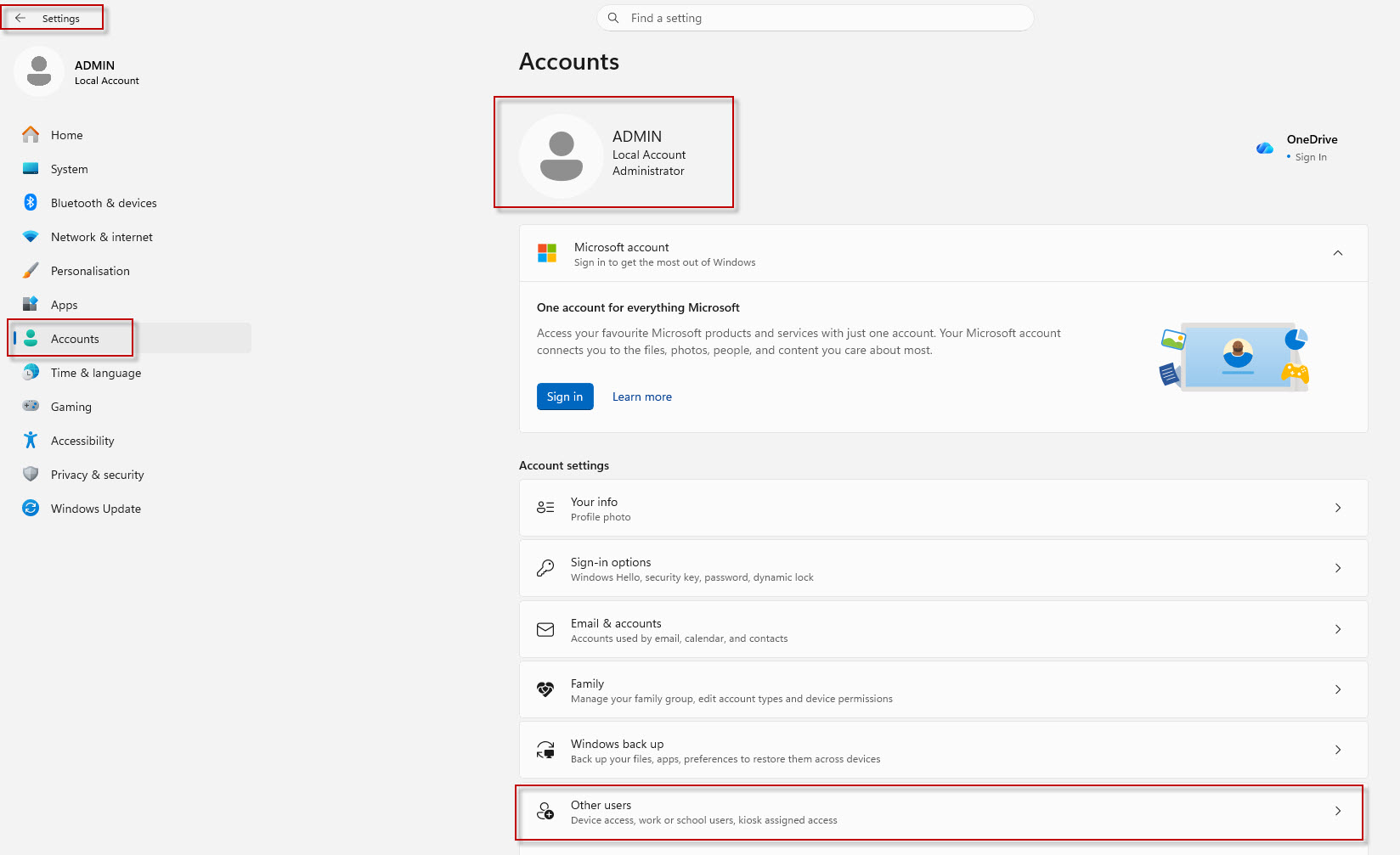Open the Windows back up row
This screenshot has width=1400, height=855.
pos(943,750)
